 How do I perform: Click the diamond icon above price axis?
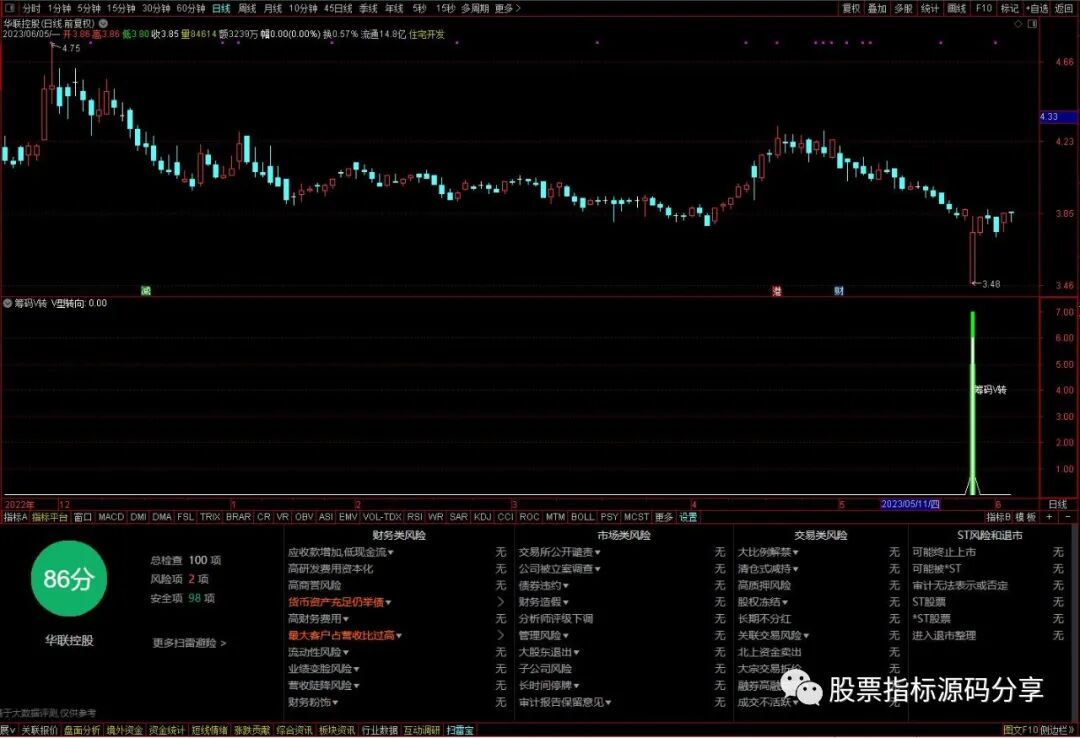pos(1018,23)
